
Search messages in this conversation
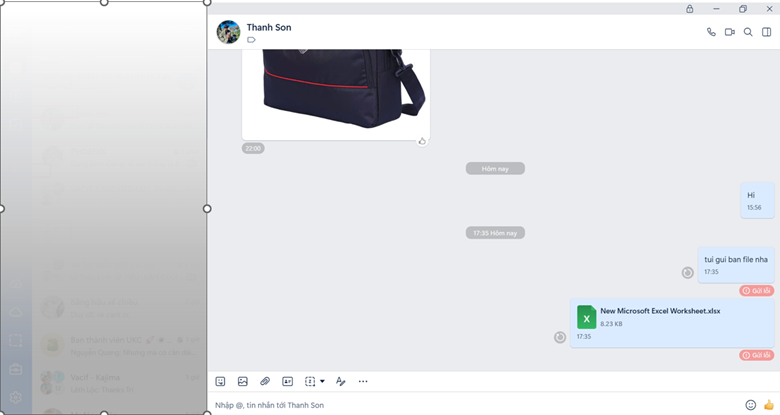click(x=748, y=32)
